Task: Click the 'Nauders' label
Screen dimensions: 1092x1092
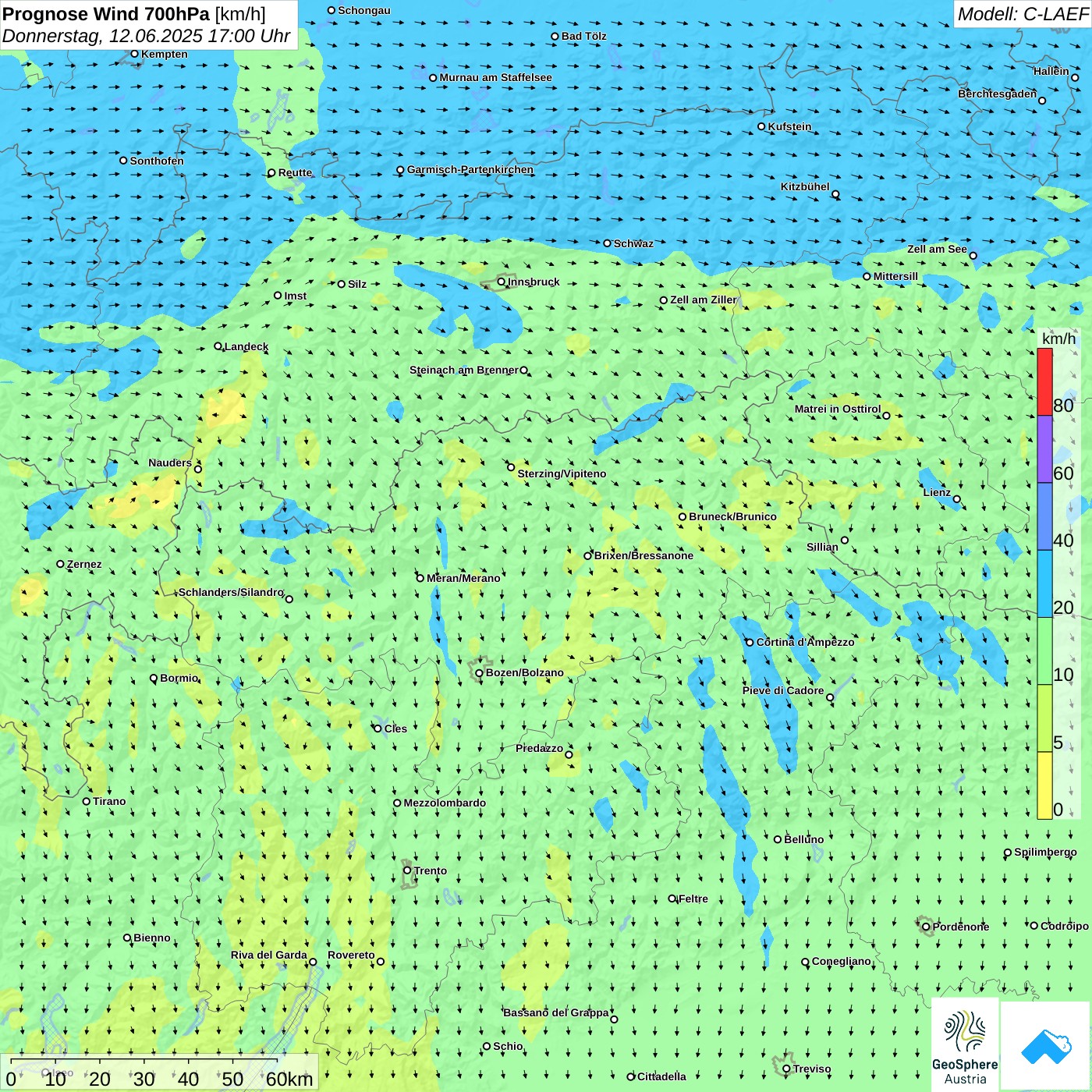Action: pyautogui.click(x=170, y=463)
